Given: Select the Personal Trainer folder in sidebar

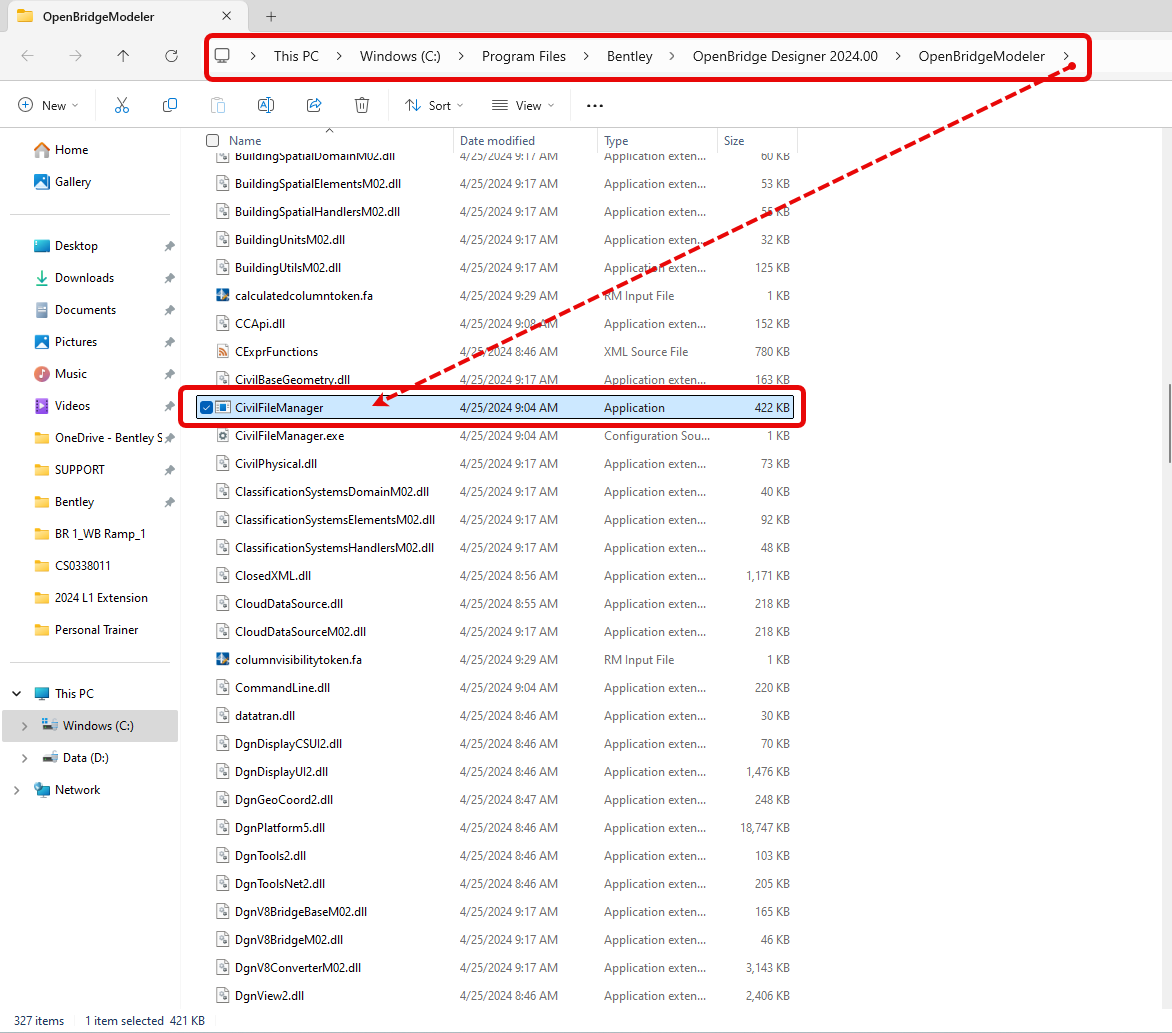Looking at the screenshot, I should [96, 630].
